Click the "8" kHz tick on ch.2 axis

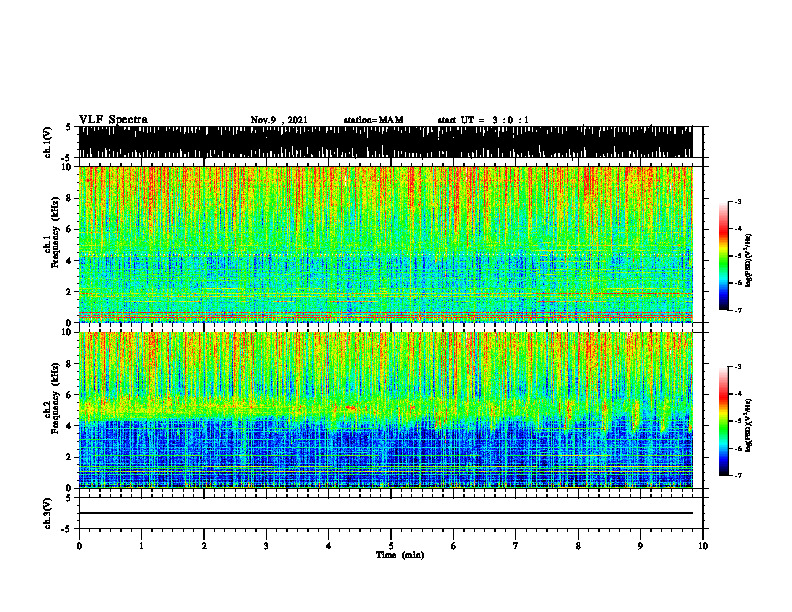point(70,363)
